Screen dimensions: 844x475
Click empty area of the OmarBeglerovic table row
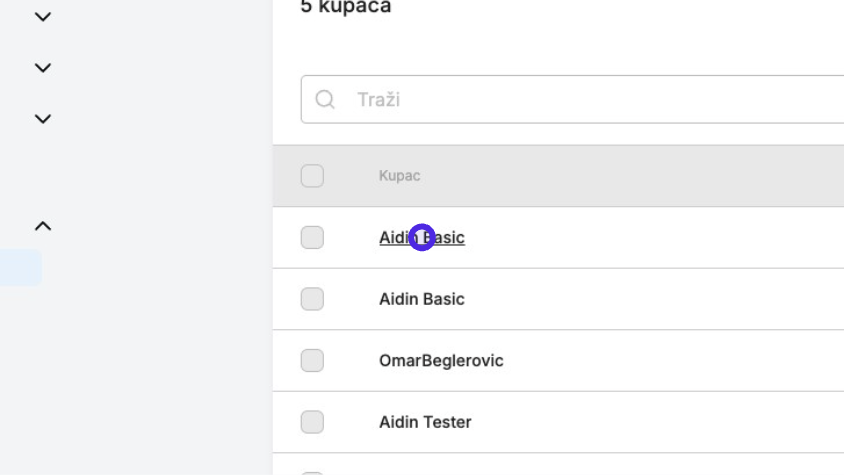(x=673, y=360)
